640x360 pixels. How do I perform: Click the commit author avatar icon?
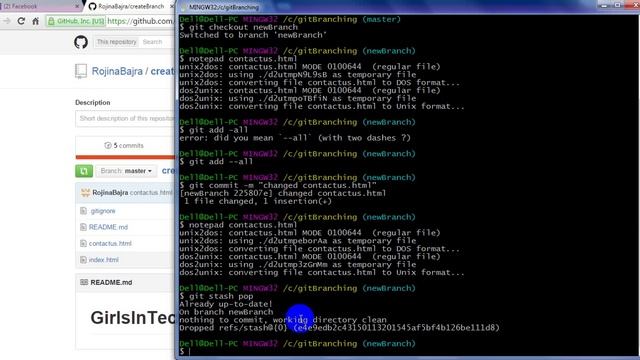coord(85,193)
